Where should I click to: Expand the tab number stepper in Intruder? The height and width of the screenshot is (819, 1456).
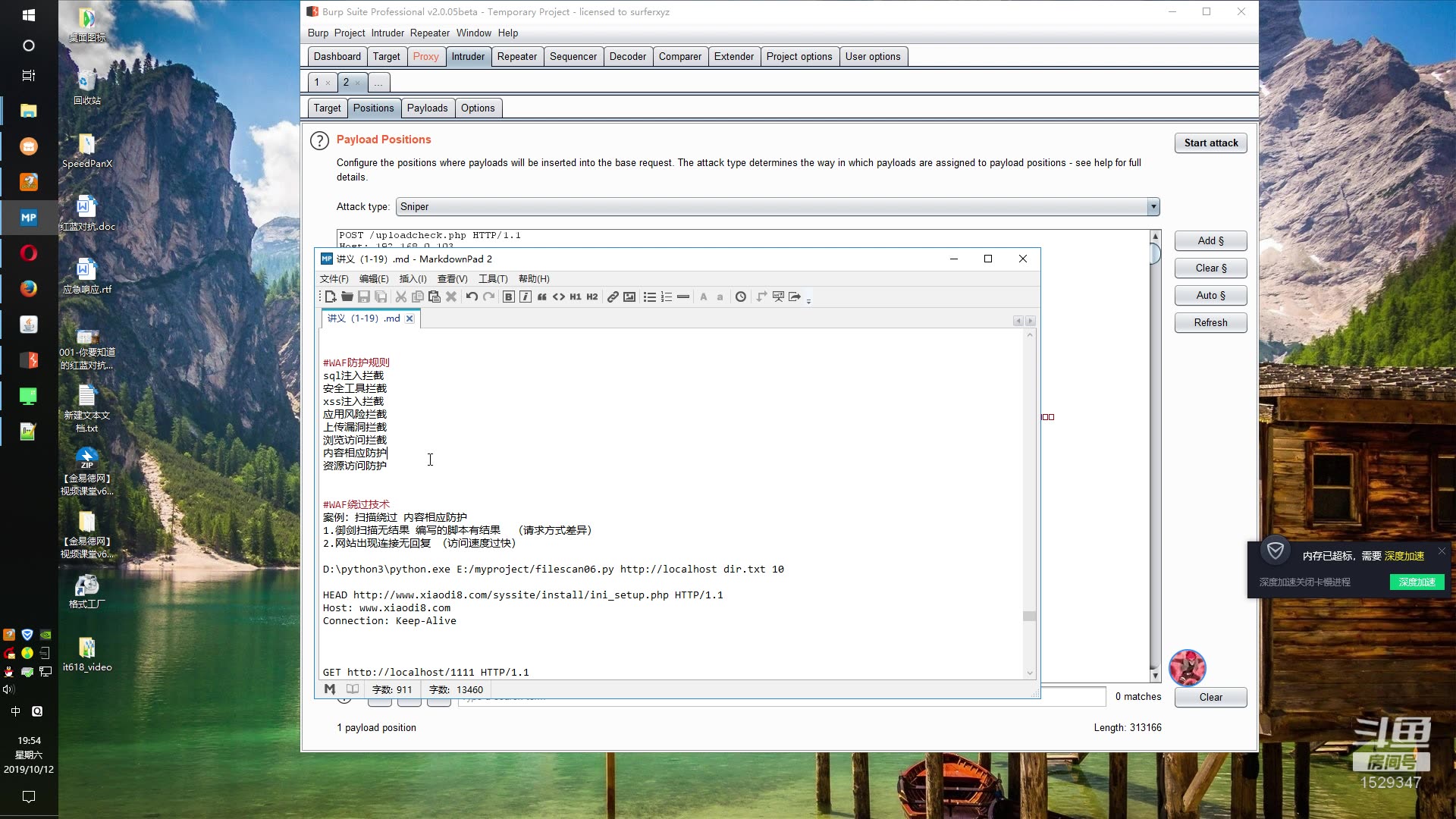[x=378, y=82]
